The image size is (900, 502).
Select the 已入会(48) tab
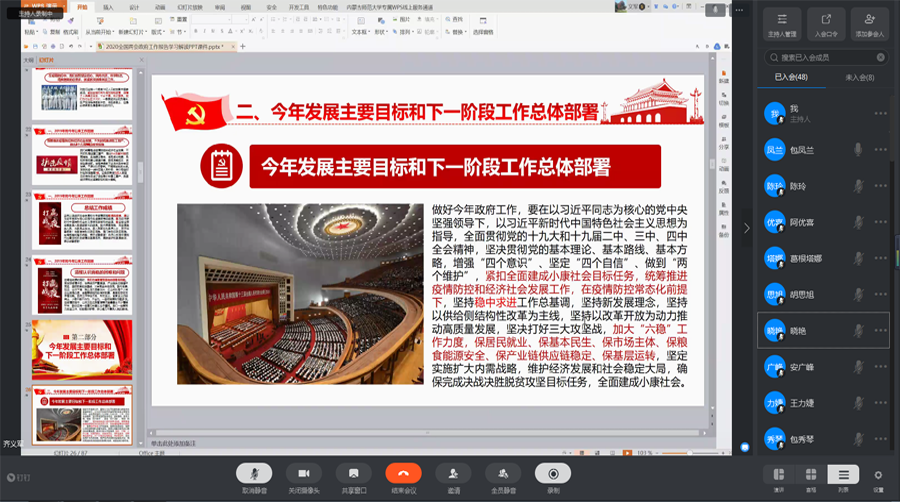[x=790, y=77]
